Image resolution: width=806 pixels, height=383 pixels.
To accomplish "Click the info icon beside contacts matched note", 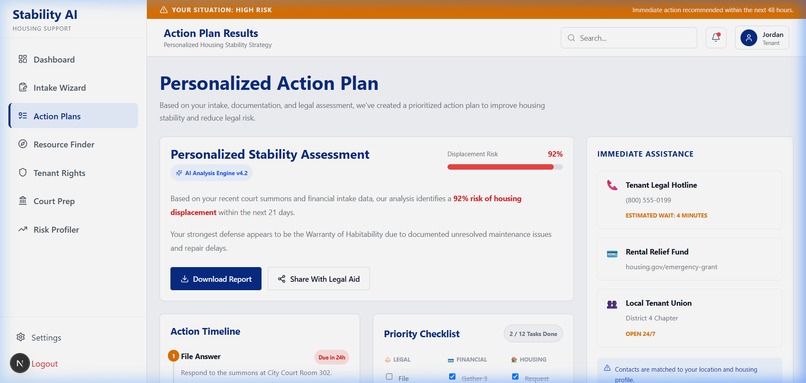I will tap(607, 368).
